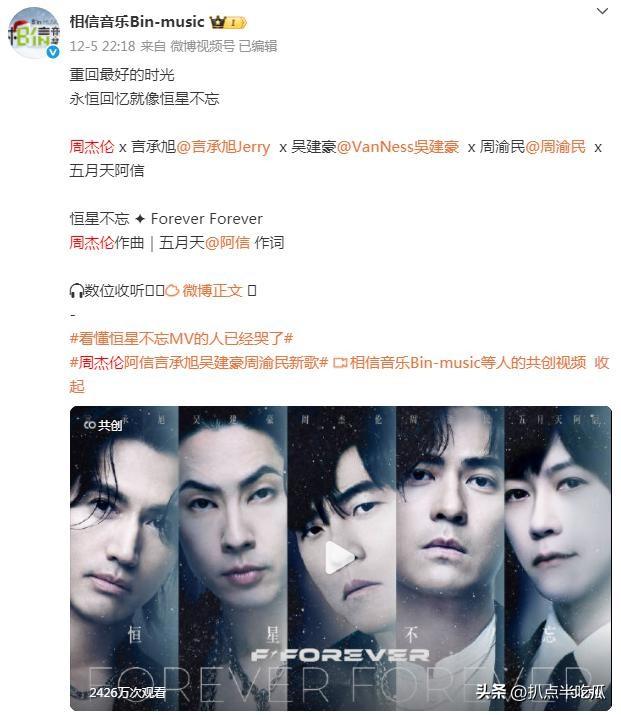The image size is (621, 715).
Task: Click the 微博视频号 source link
Action: click(202, 46)
